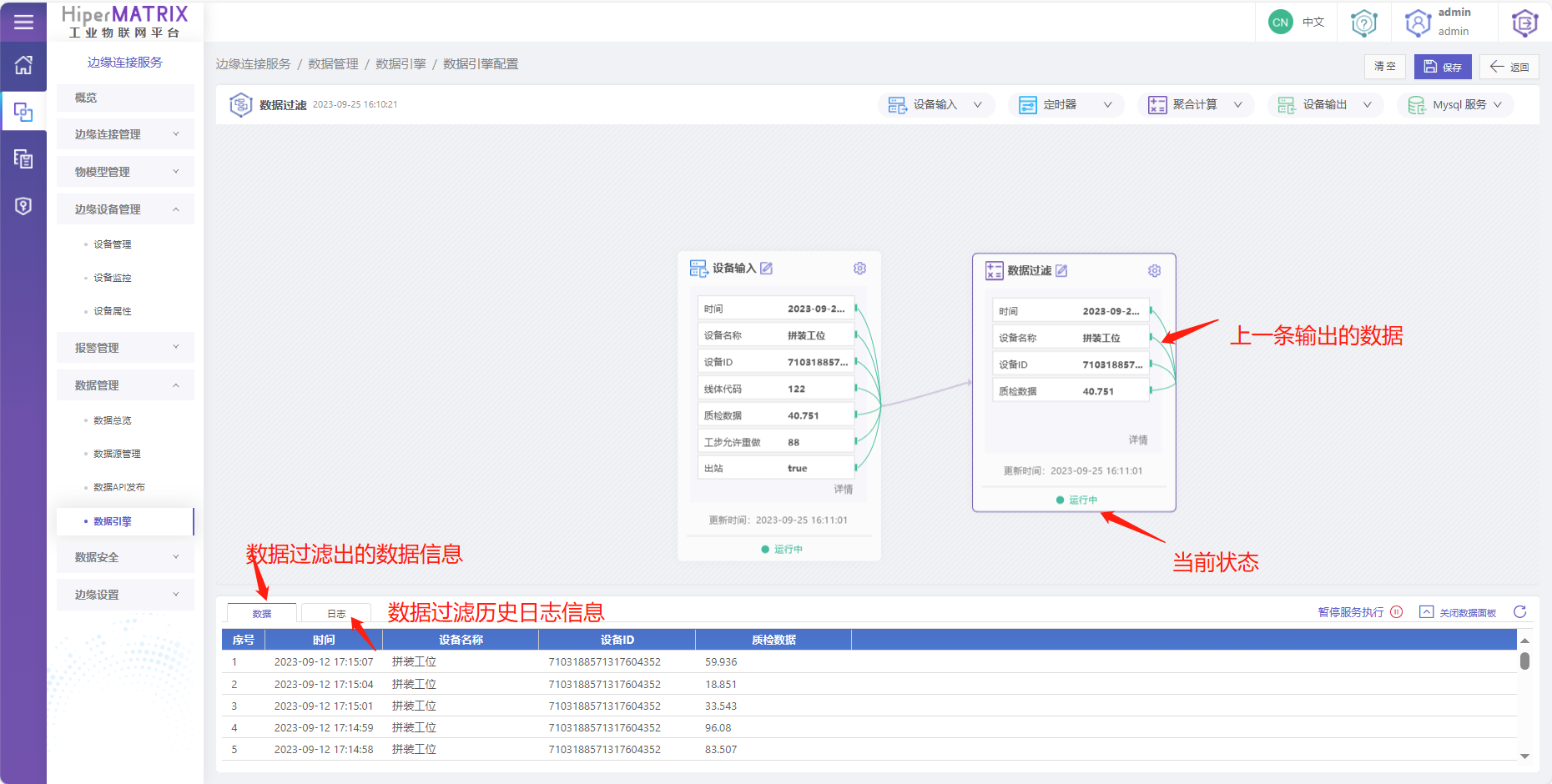Click the scrollbar down arrow in data table
The width and height of the screenshot is (1552, 784).
pyautogui.click(x=1524, y=756)
